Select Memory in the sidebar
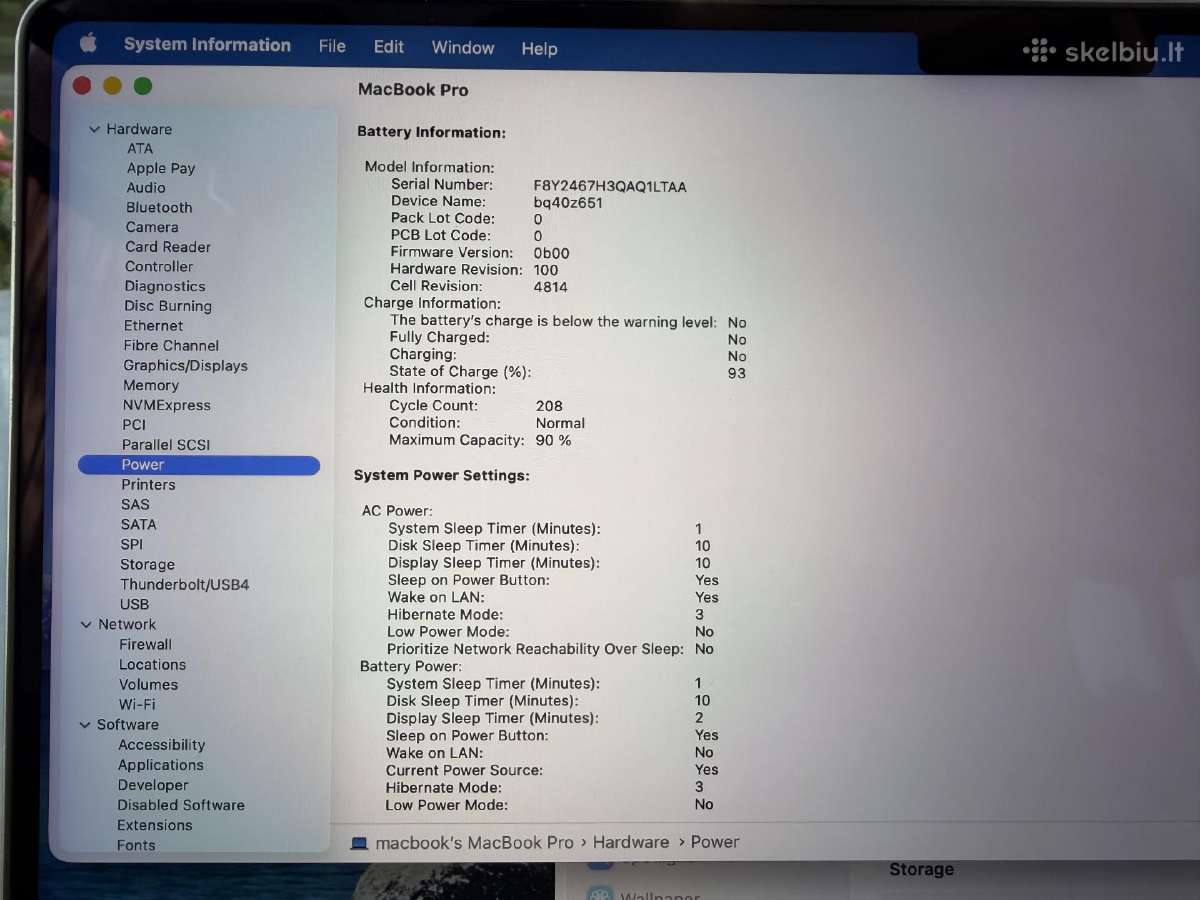Viewport: 1200px width, 900px height. (151, 385)
